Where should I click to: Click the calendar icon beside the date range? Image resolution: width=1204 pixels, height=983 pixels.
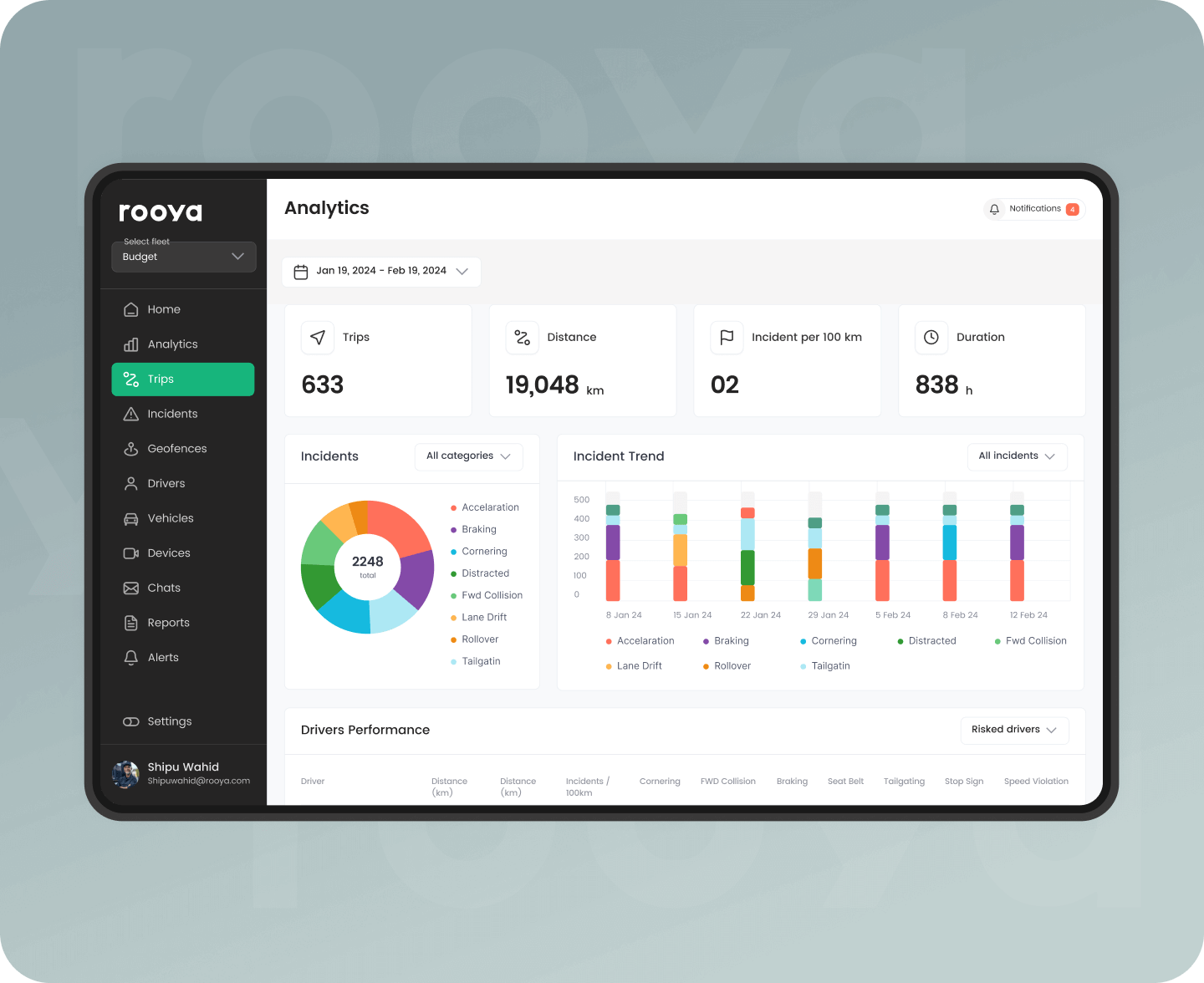pos(301,272)
